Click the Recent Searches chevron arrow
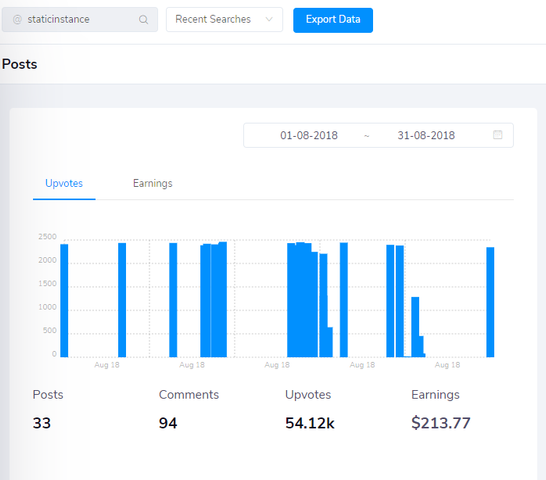 pyautogui.click(x=269, y=19)
